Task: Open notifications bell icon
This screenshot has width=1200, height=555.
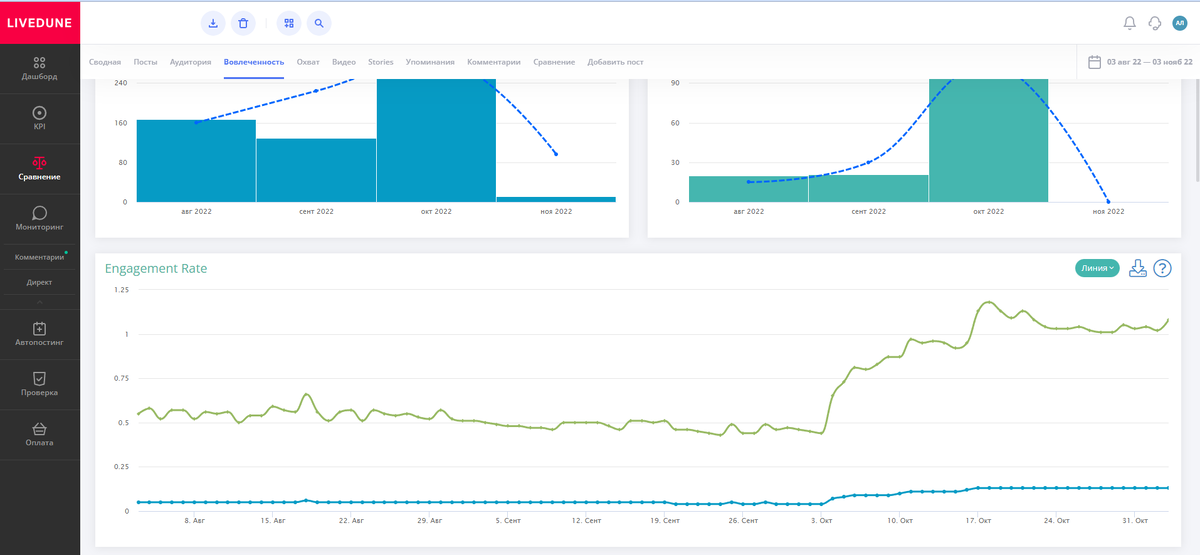Action: click(x=1130, y=23)
